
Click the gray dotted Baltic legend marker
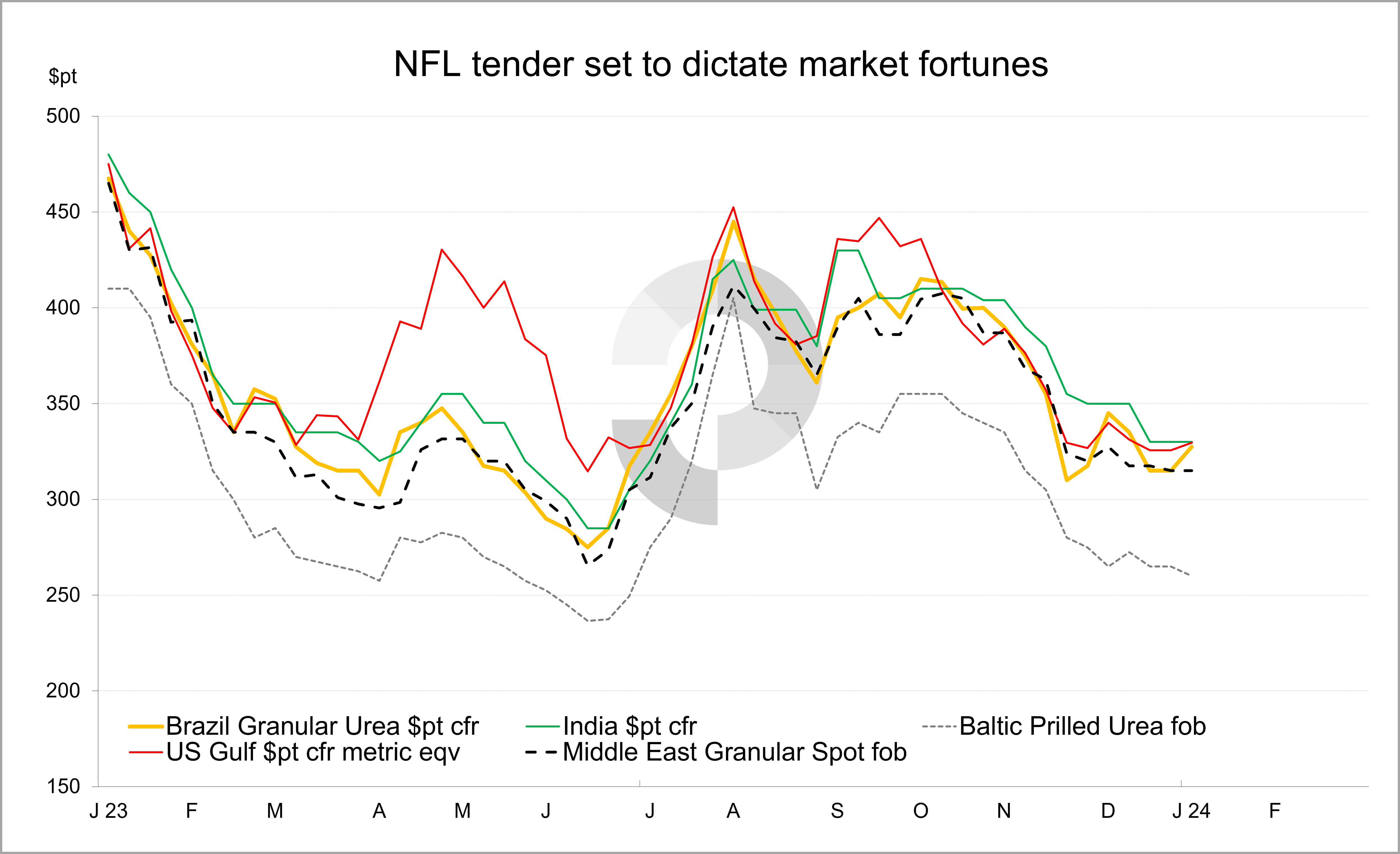pyautogui.click(x=939, y=726)
